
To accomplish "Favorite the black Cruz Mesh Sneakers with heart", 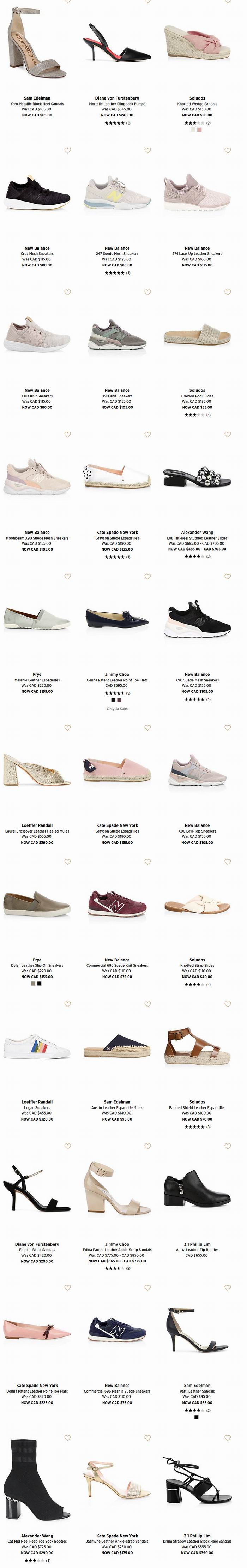I will pos(67,150).
